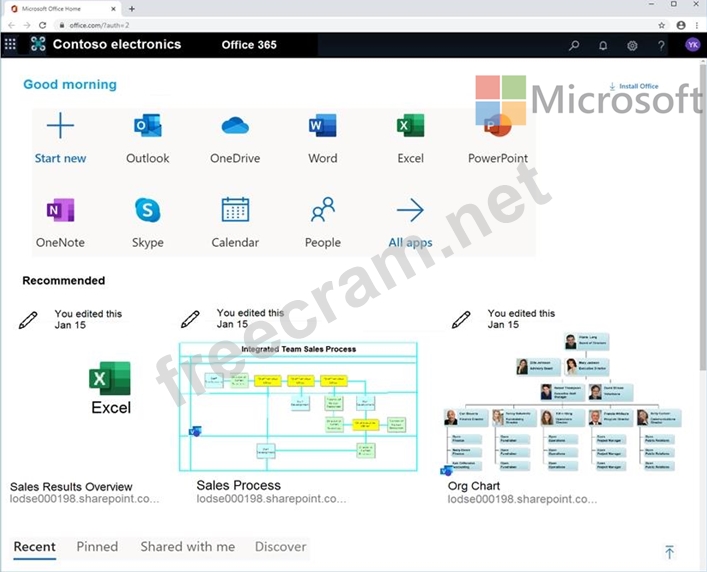Image resolution: width=707 pixels, height=572 pixels.
Task: Click the Start new plus icon
Action: click(60, 125)
